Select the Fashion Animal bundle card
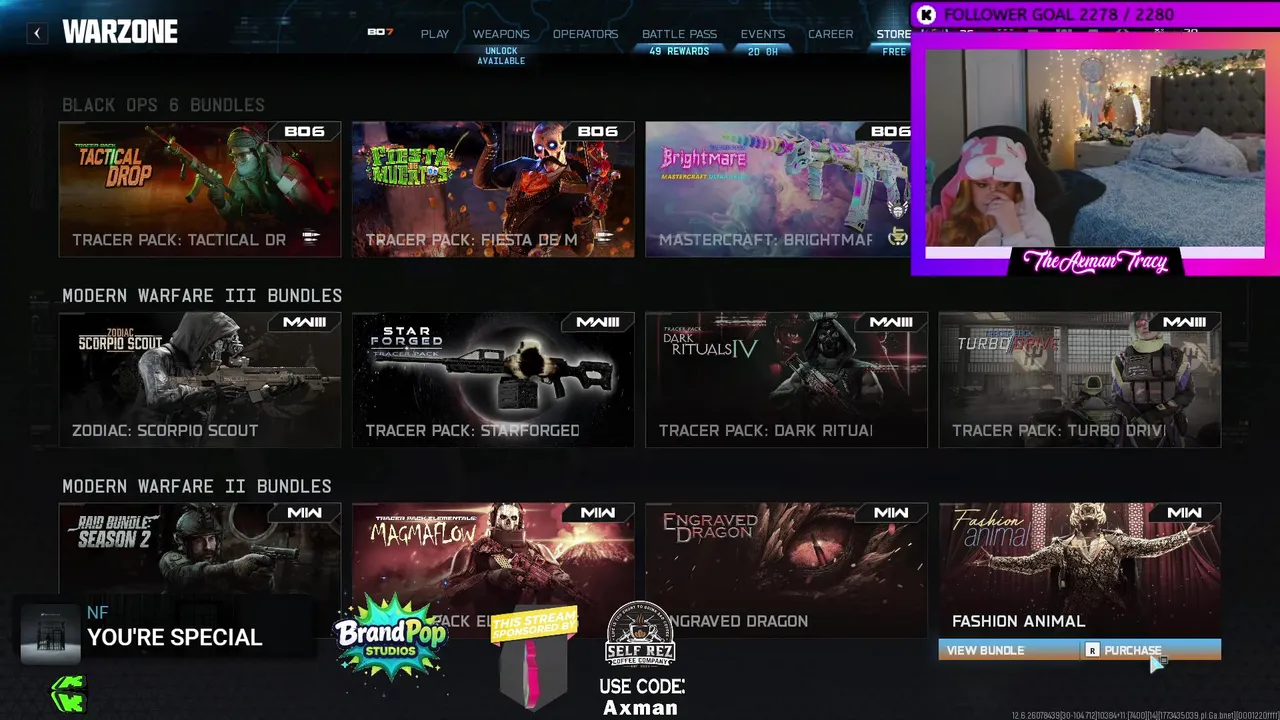The width and height of the screenshot is (1280, 720). tap(1080, 570)
